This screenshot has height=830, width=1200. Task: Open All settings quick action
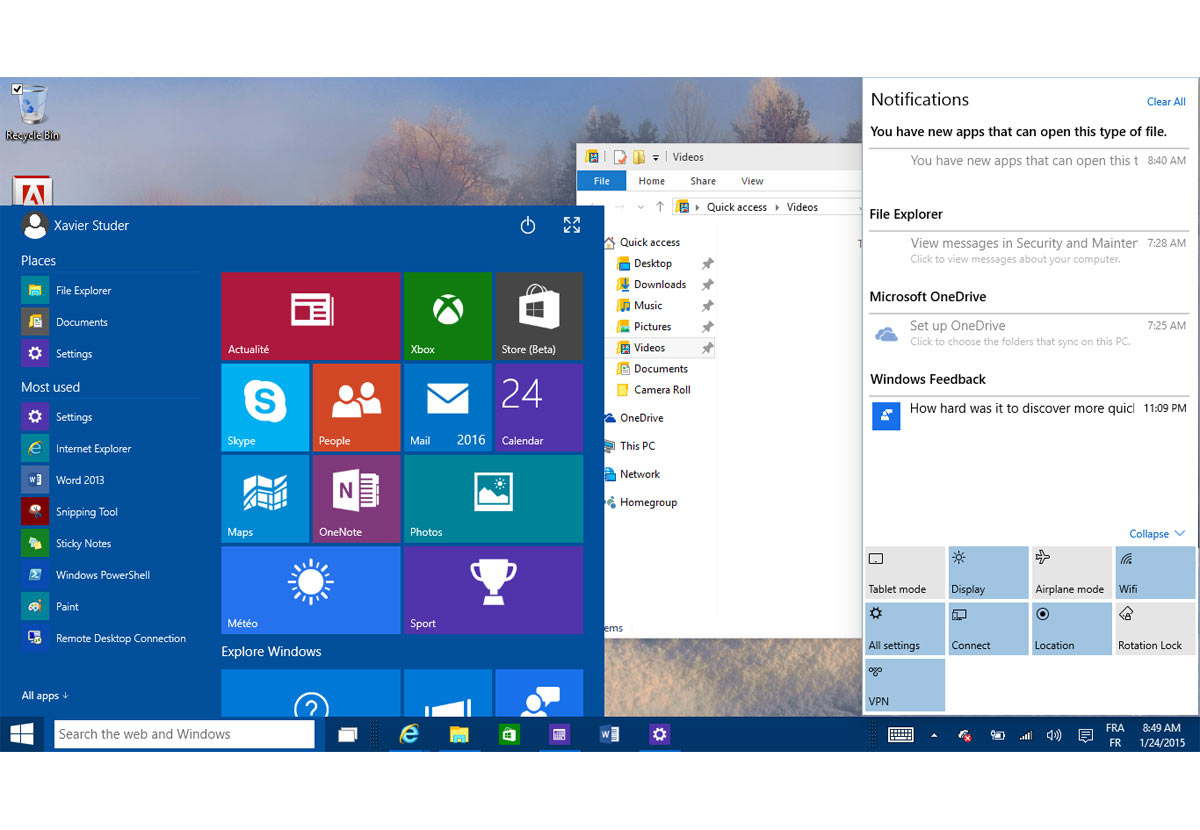coord(905,628)
